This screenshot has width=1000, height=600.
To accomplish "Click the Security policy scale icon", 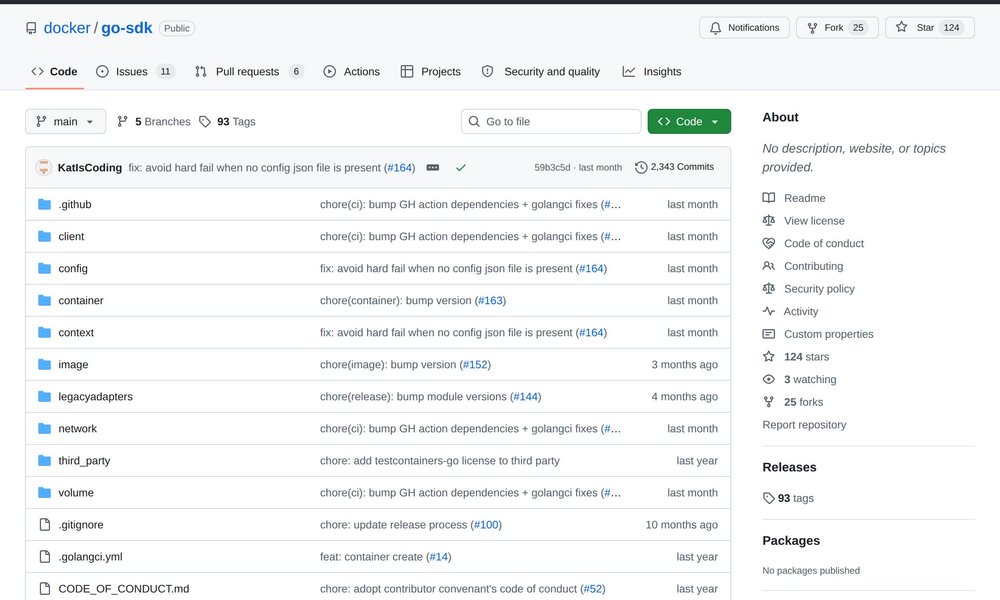I will pyautogui.click(x=768, y=288).
